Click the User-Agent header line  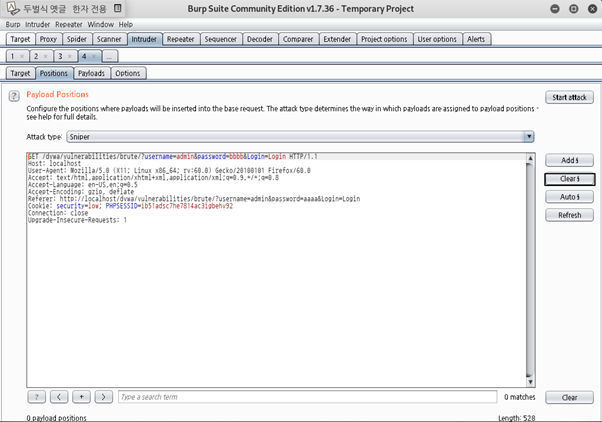point(169,170)
